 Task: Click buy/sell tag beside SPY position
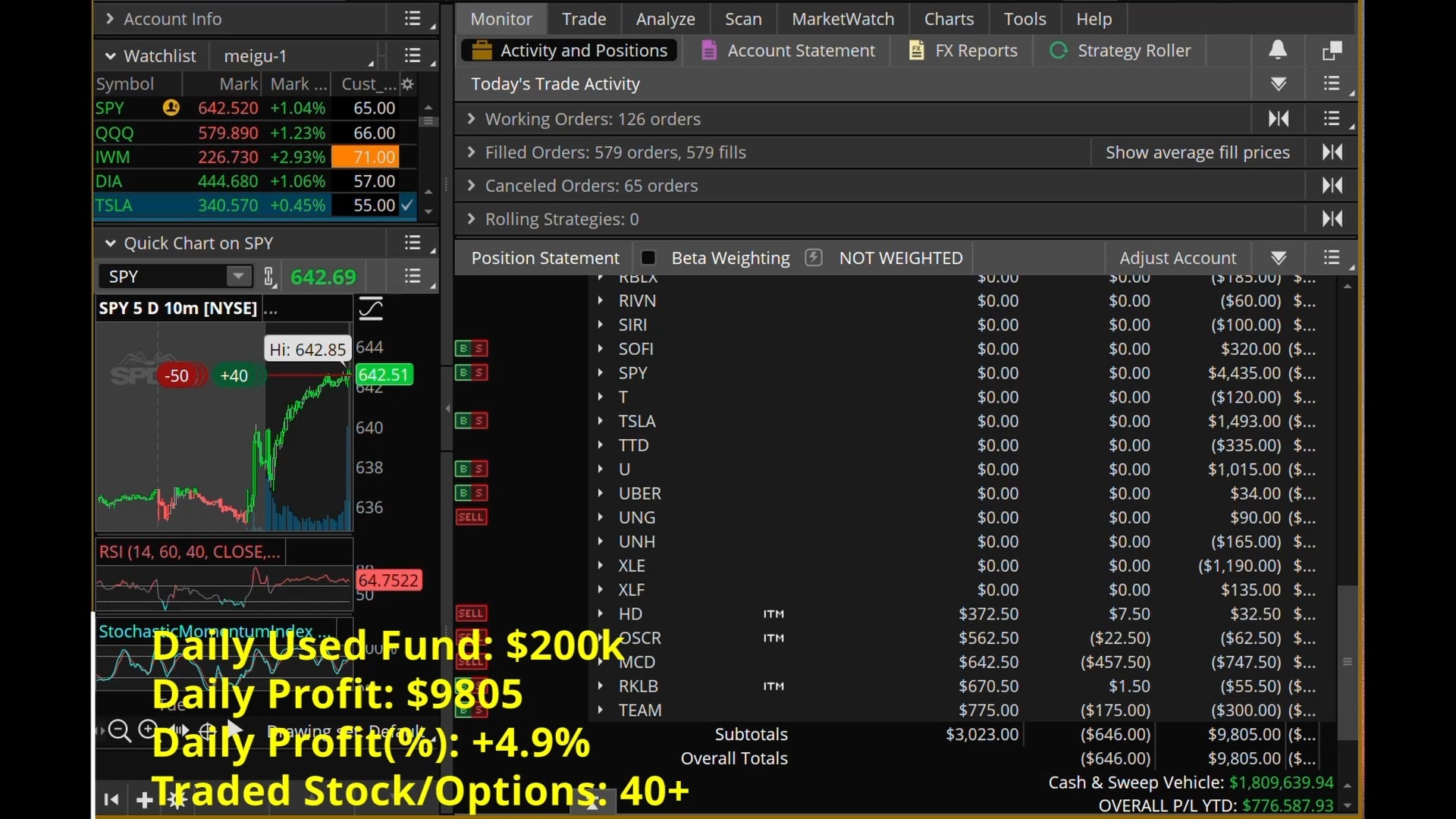(471, 372)
